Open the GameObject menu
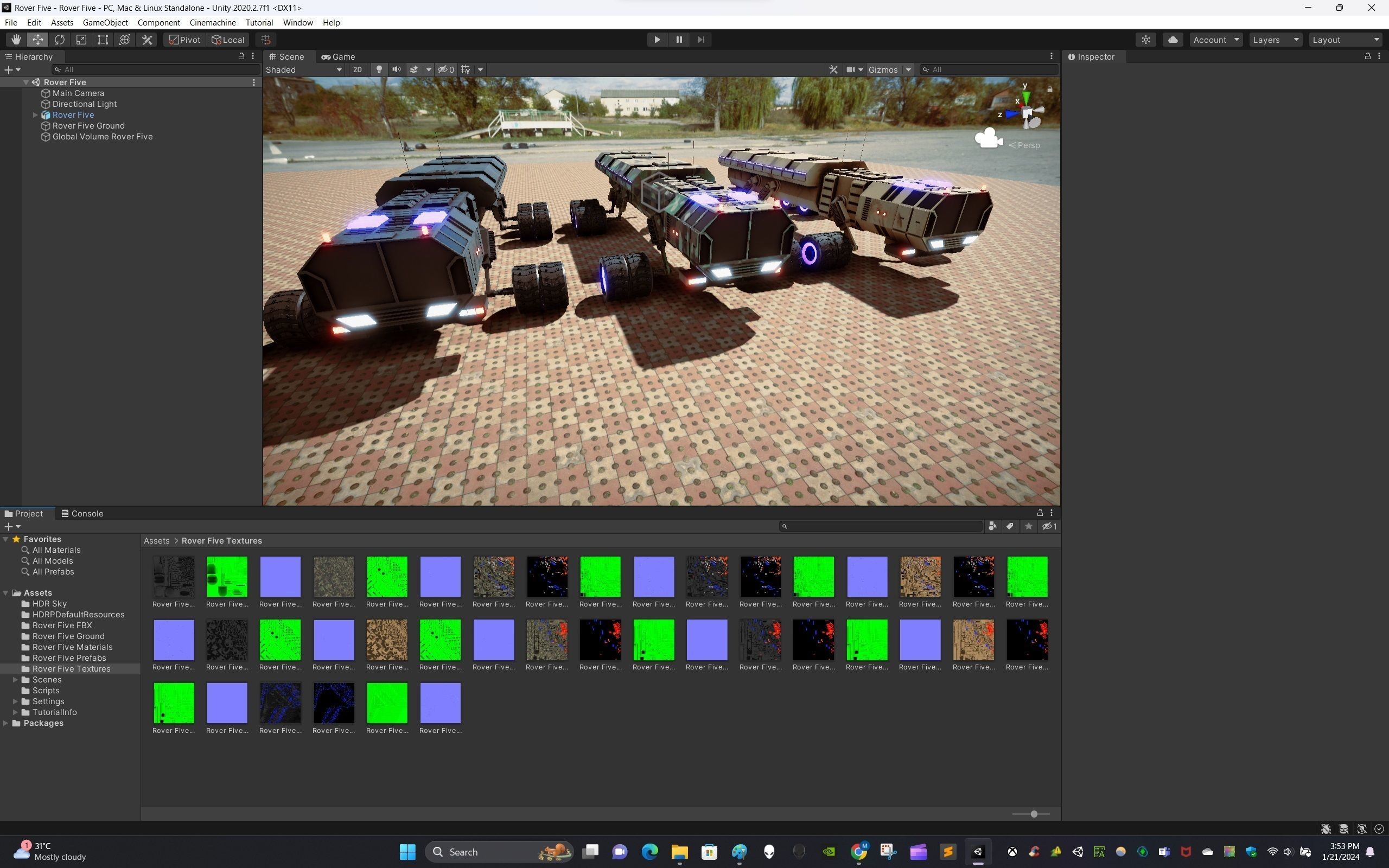The width and height of the screenshot is (1389, 868). pyautogui.click(x=105, y=22)
